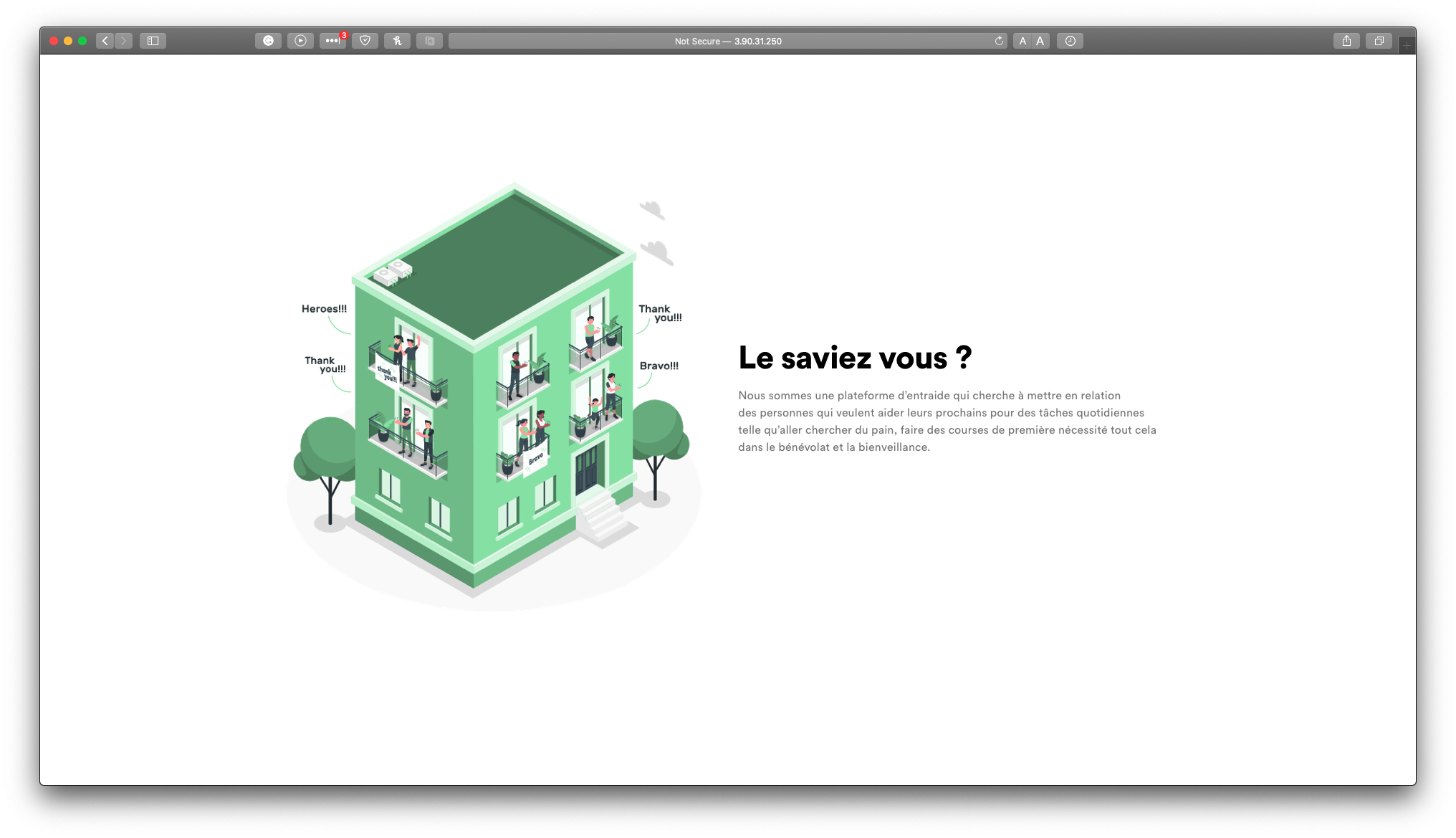This screenshot has width=1456, height=838.
Task: Toggle the Safari sidebar
Action: (x=153, y=41)
